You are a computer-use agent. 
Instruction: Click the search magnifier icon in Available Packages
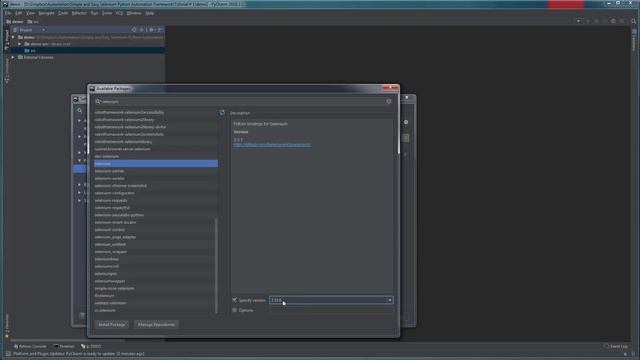98,101
